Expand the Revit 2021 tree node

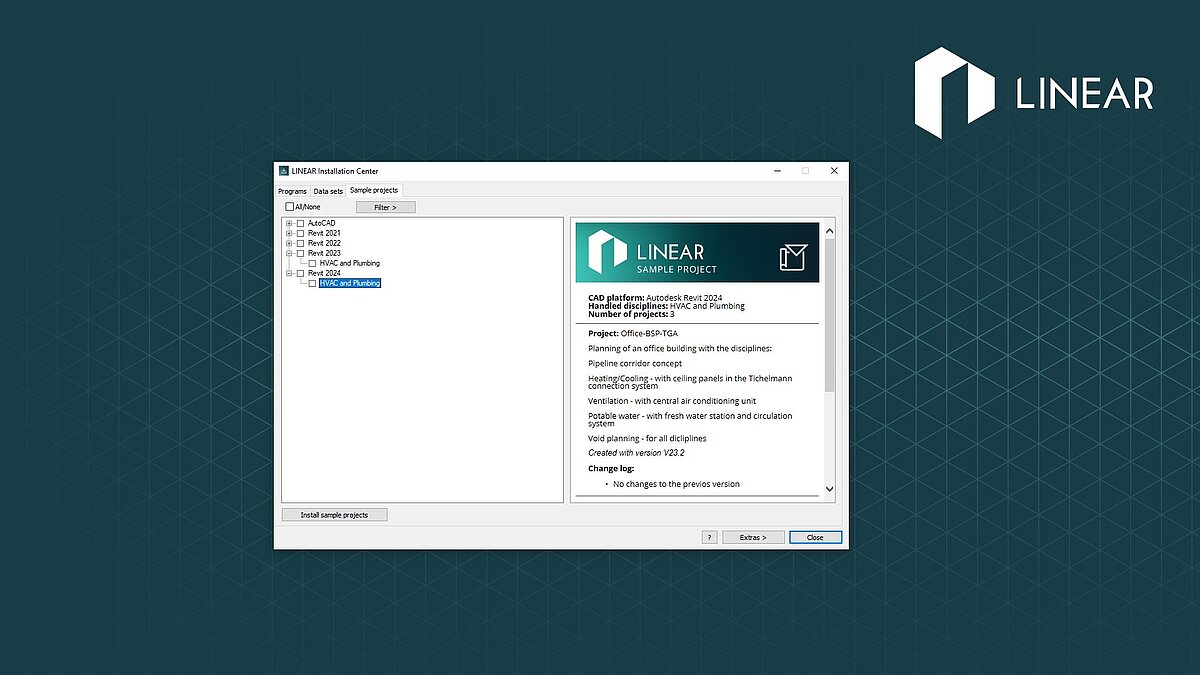coord(289,233)
